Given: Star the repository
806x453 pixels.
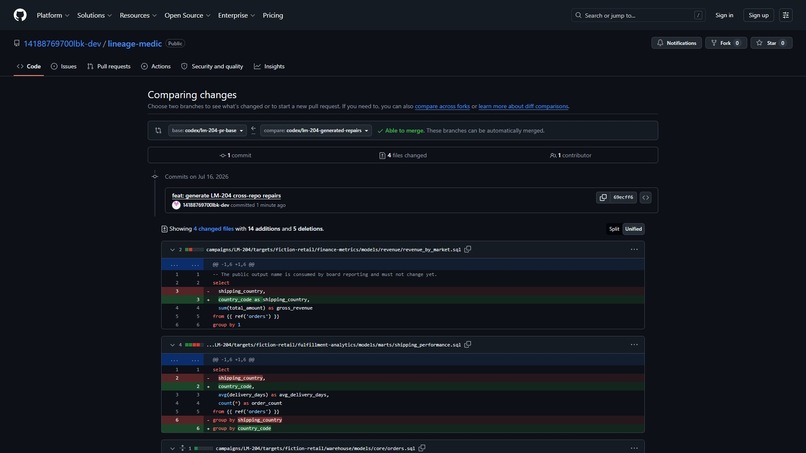Looking at the screenshot, I should [x=771, y=43].
